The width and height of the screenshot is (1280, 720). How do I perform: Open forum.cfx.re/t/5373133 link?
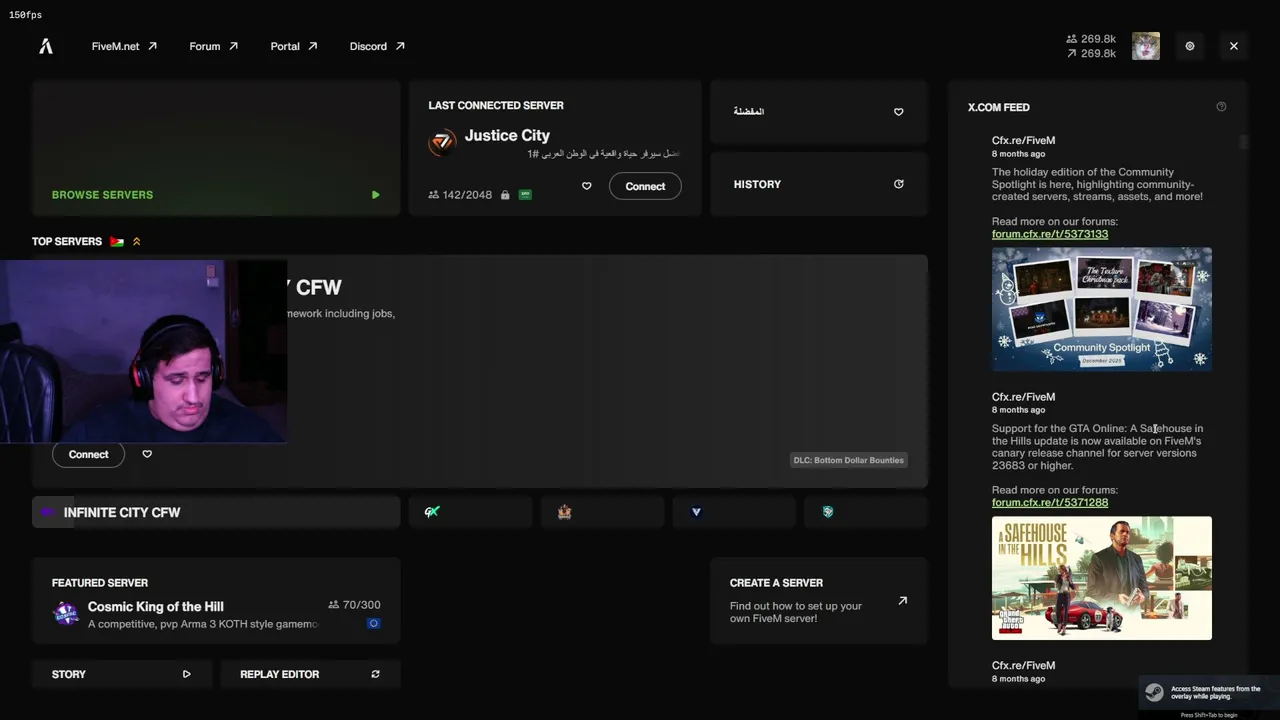click(x=1050, y=234)
